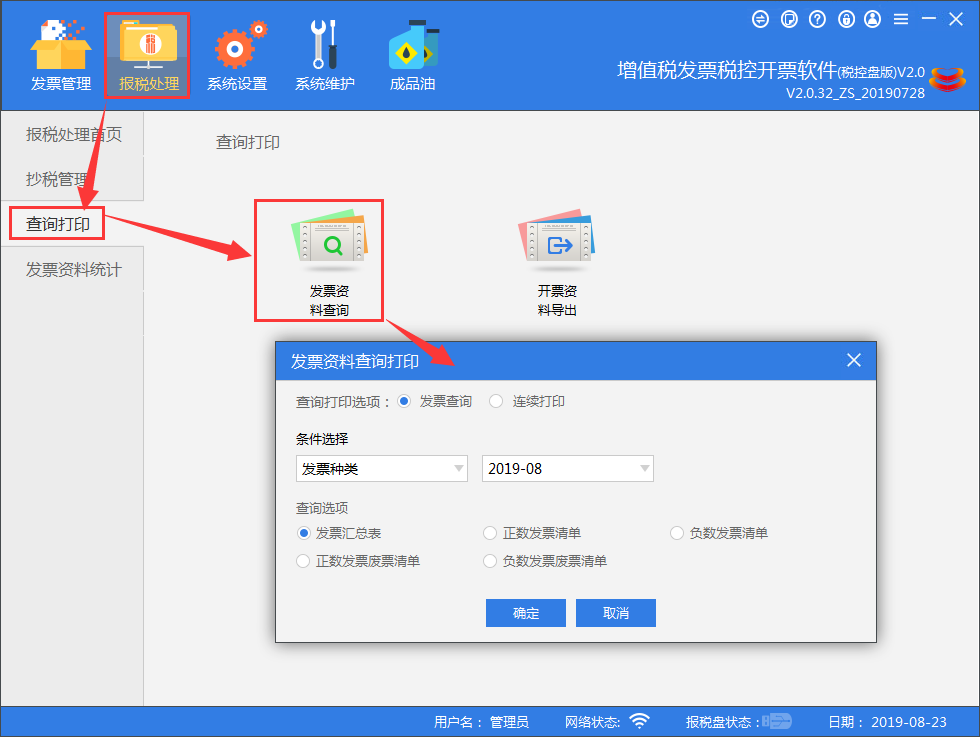The height and width of the screenshot is (737, 980).
Task: Click the lock icon in title bar
Action: point(846,19)
